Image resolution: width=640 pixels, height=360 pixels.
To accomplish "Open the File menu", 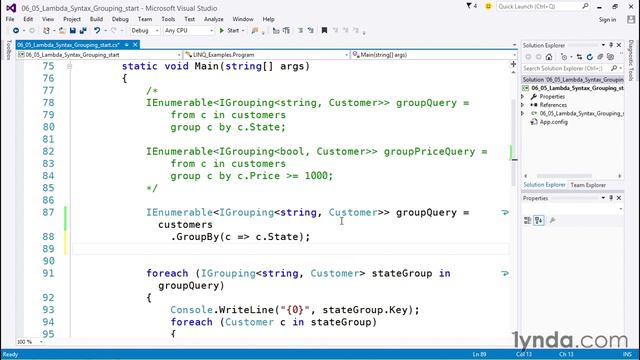I will tap(10, 19).
